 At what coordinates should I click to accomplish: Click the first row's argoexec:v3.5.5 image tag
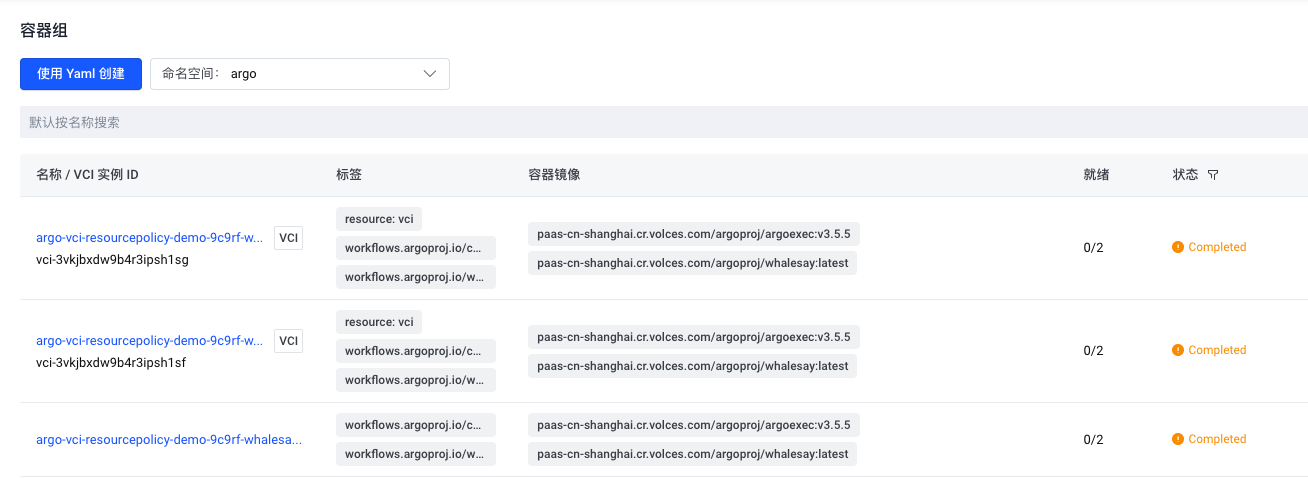693,234
